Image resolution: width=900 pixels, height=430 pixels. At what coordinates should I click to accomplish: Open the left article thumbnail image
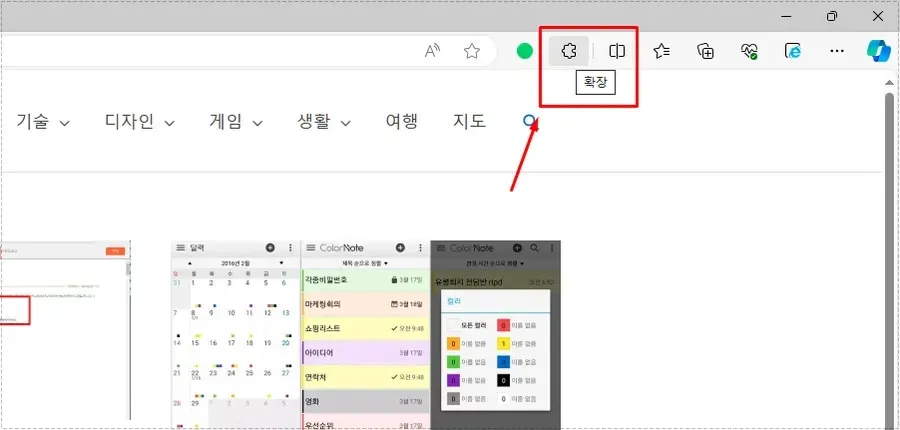[x=65, y=330]
